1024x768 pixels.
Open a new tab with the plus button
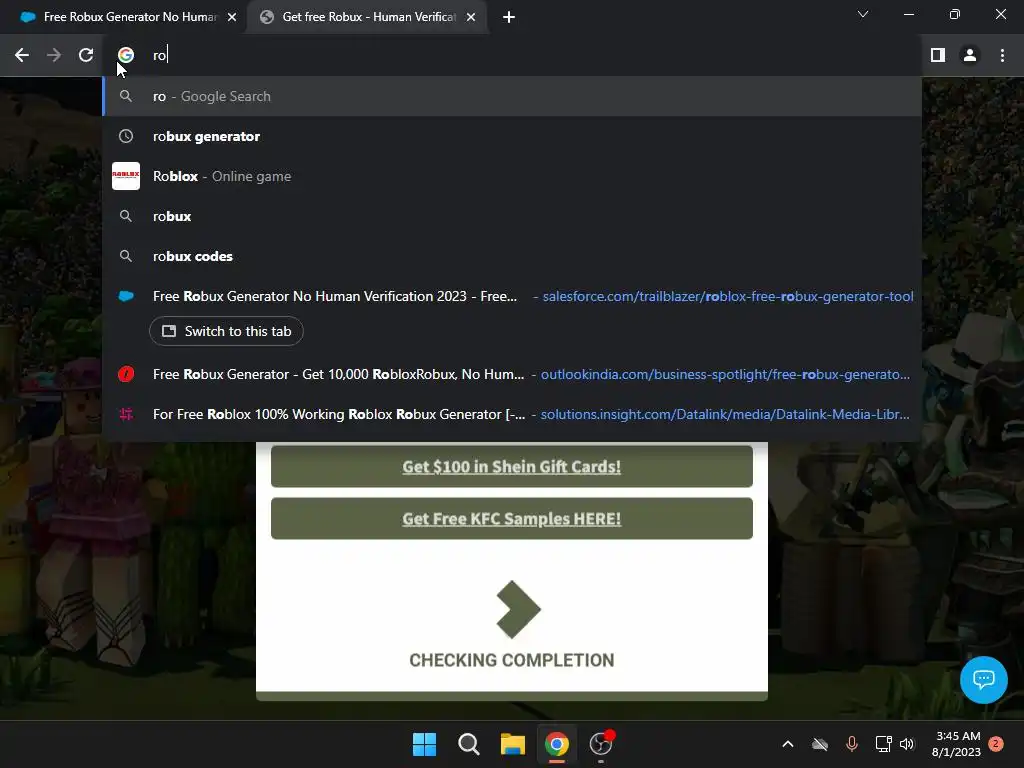(x=509, y=18)
